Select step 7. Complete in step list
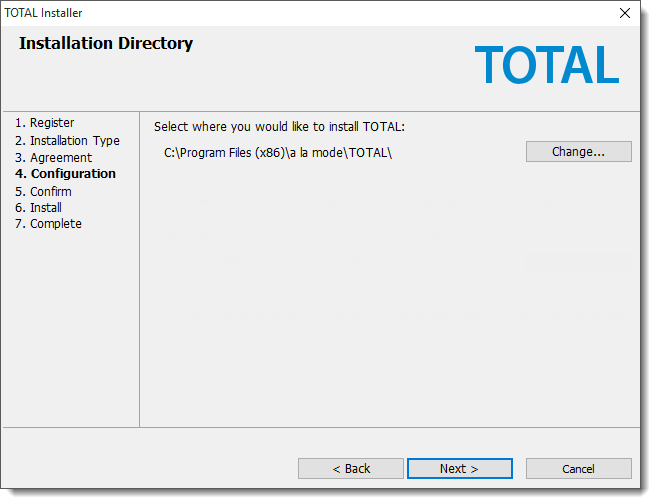The image size is (650, 498). click(48, 224)
